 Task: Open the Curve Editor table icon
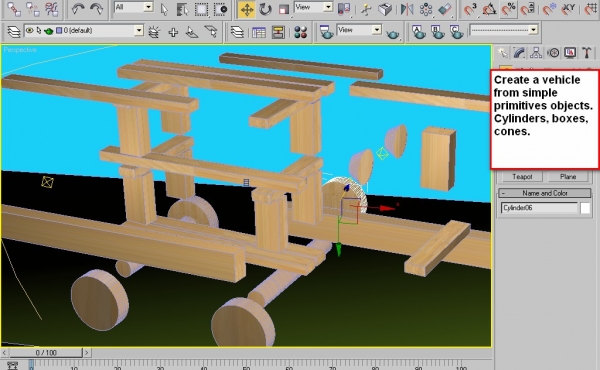pyautogui.click(x=259, y=33)
